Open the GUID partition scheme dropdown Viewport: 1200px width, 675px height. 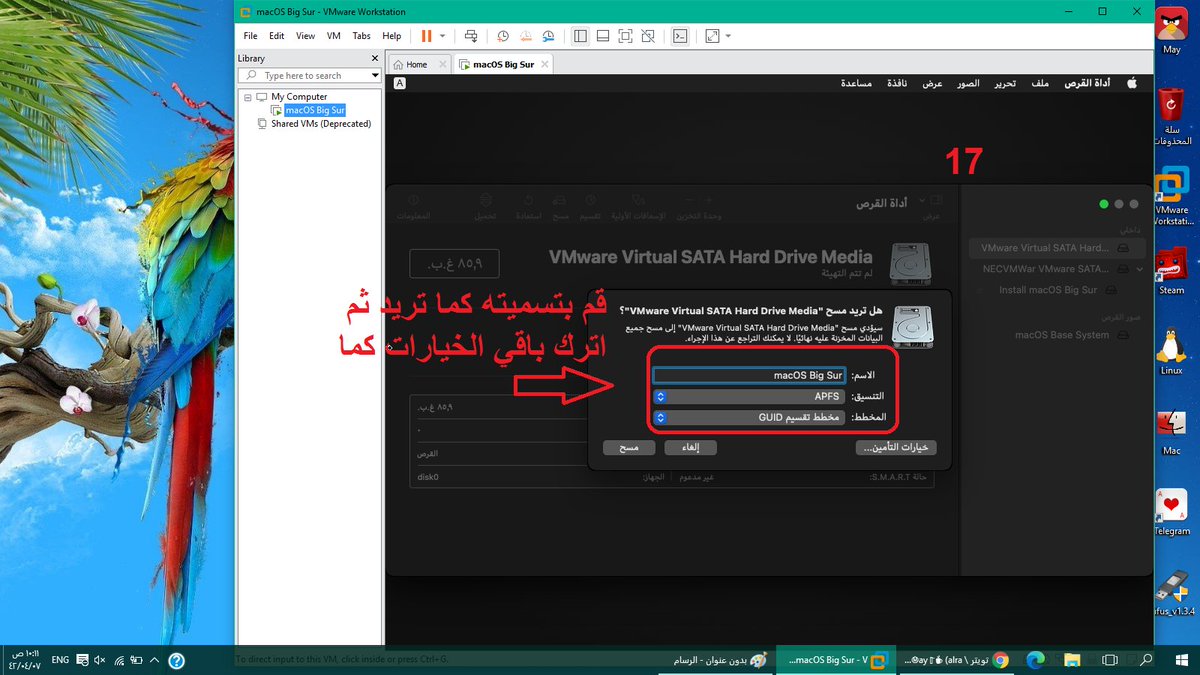749,417
